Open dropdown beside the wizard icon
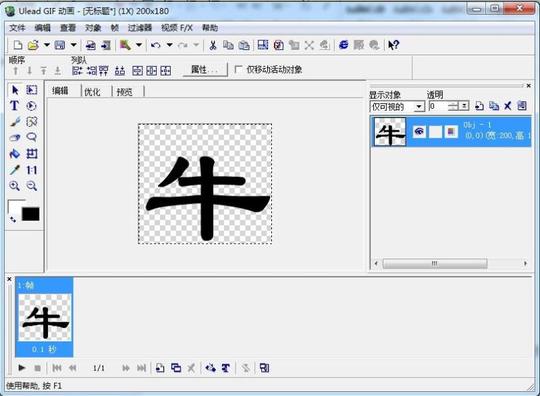Image resolution: width=540 pixels, height=396 pixels. [x=139, y=45]
